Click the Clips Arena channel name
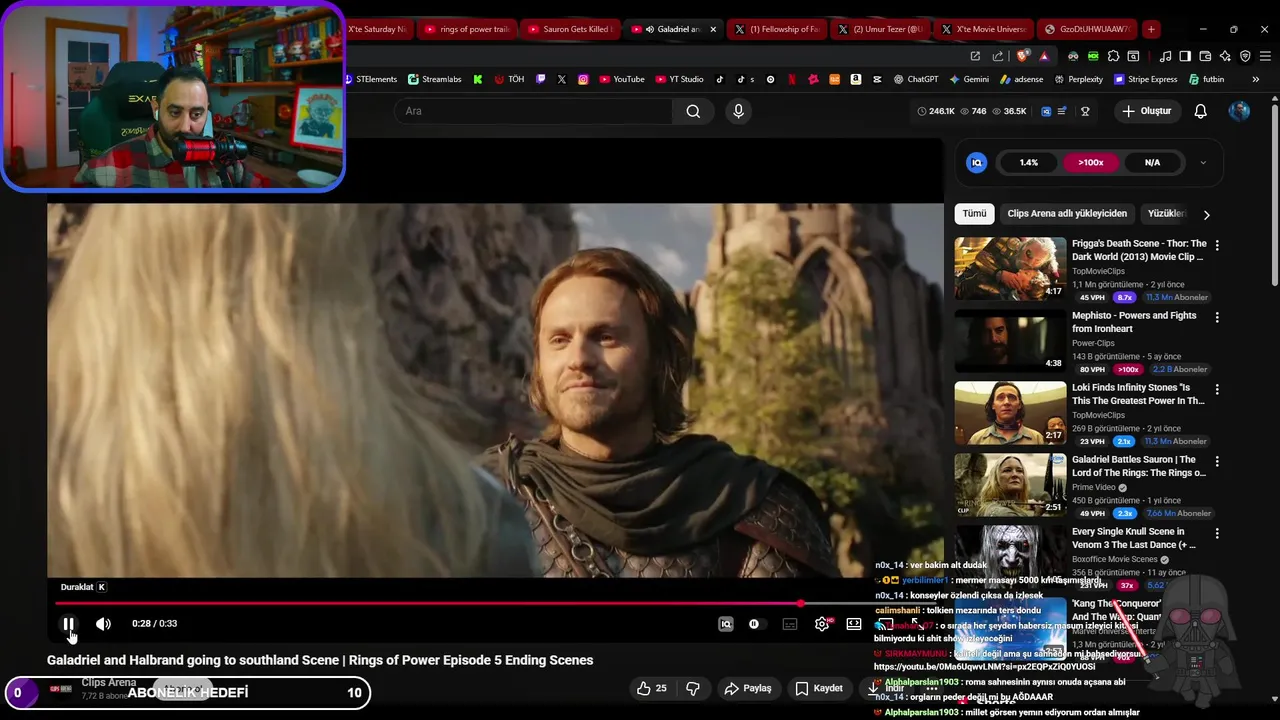The width and height of the screenshot is (1280, 720). tap(108, 682)
